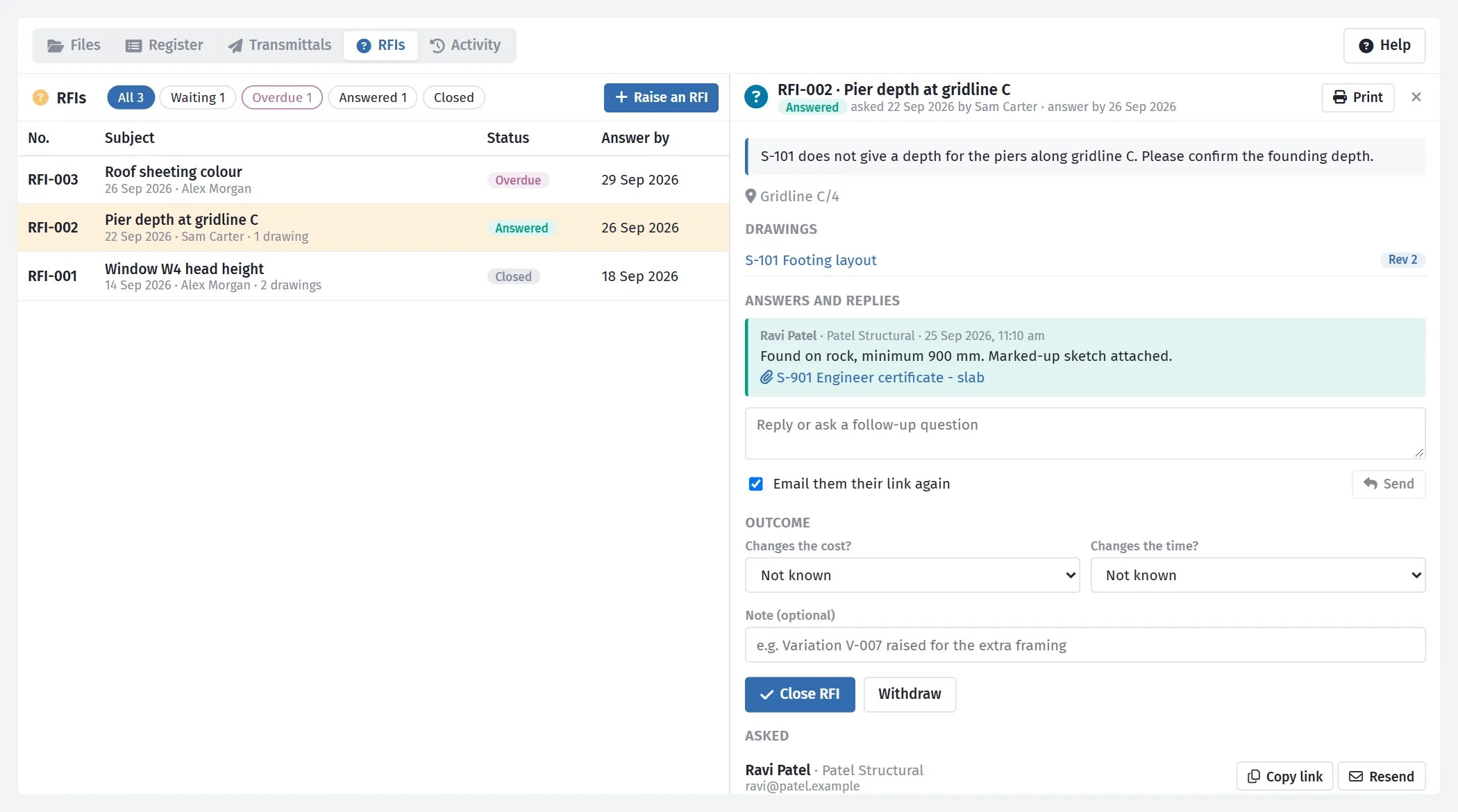Withdraw this RFI
The width and height of the screenshot is (1458, 812).
[910, 695]
